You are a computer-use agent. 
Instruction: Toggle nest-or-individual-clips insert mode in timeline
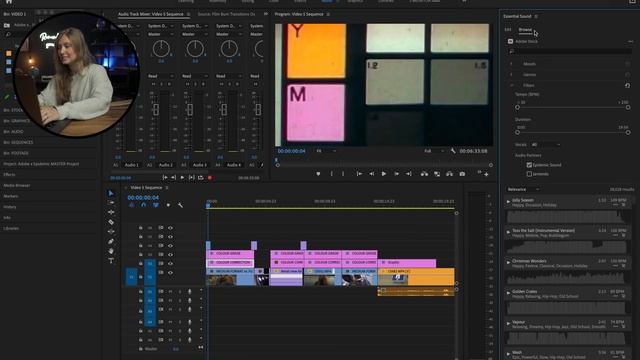click(x=131, y=205)
